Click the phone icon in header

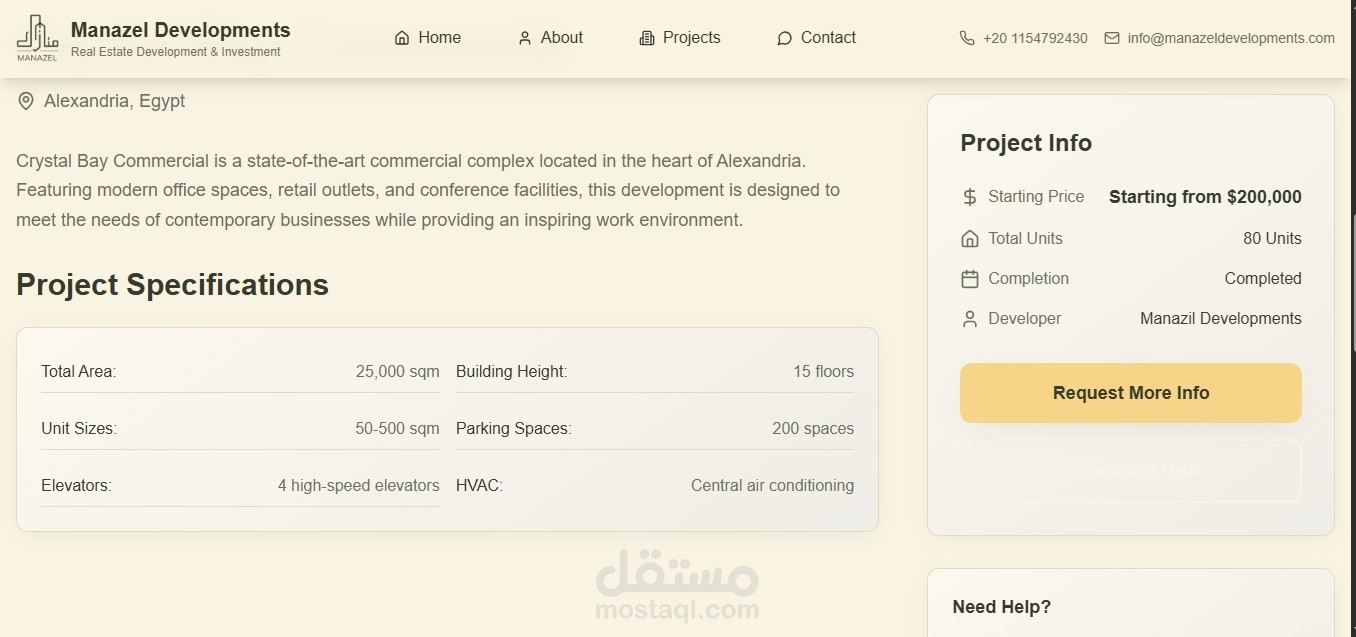pos(967,38)
